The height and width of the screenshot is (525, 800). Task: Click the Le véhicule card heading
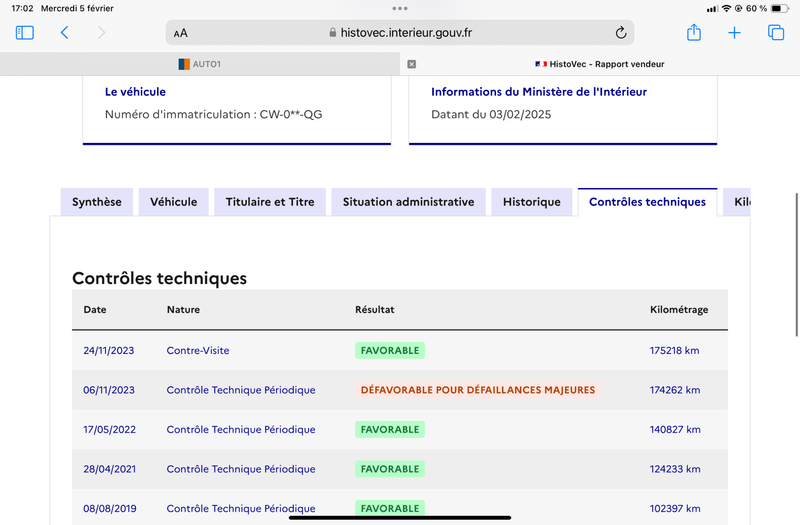coord(135,92)
